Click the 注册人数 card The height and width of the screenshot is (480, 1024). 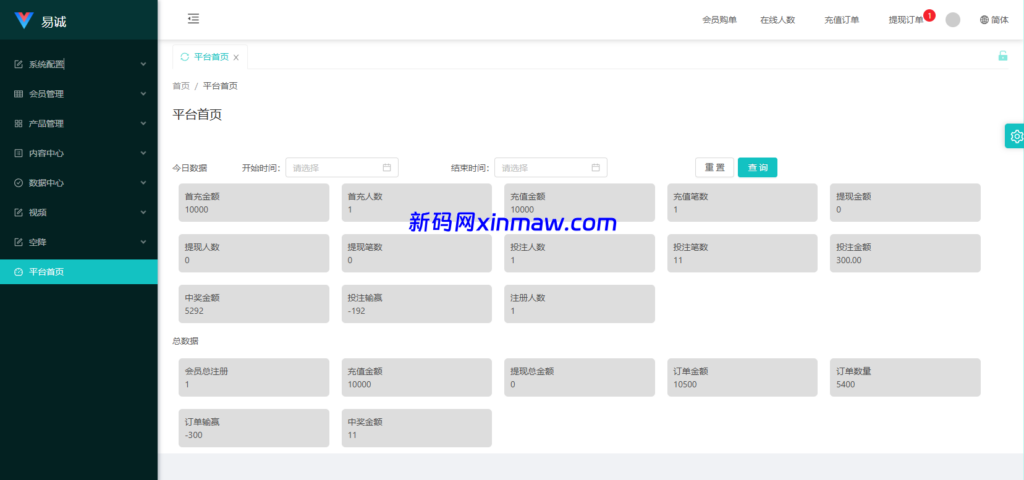coord(579,304)
